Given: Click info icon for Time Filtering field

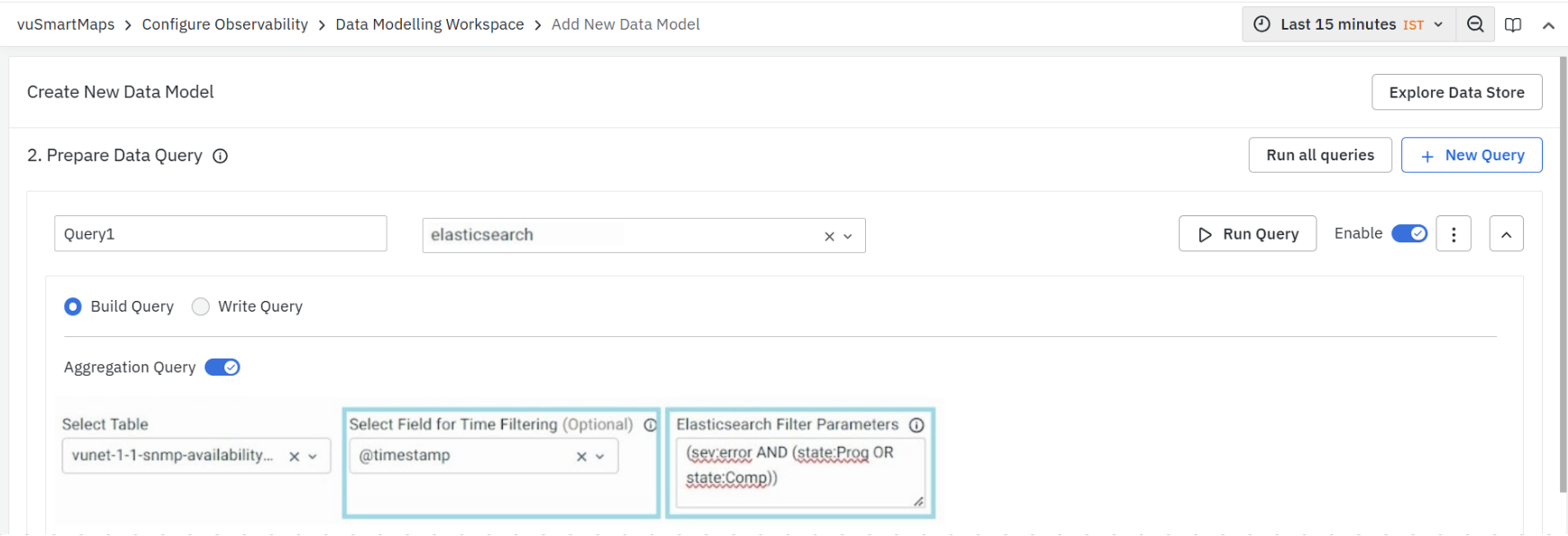Looking at the screenshot, I should (x=650, y=425).
